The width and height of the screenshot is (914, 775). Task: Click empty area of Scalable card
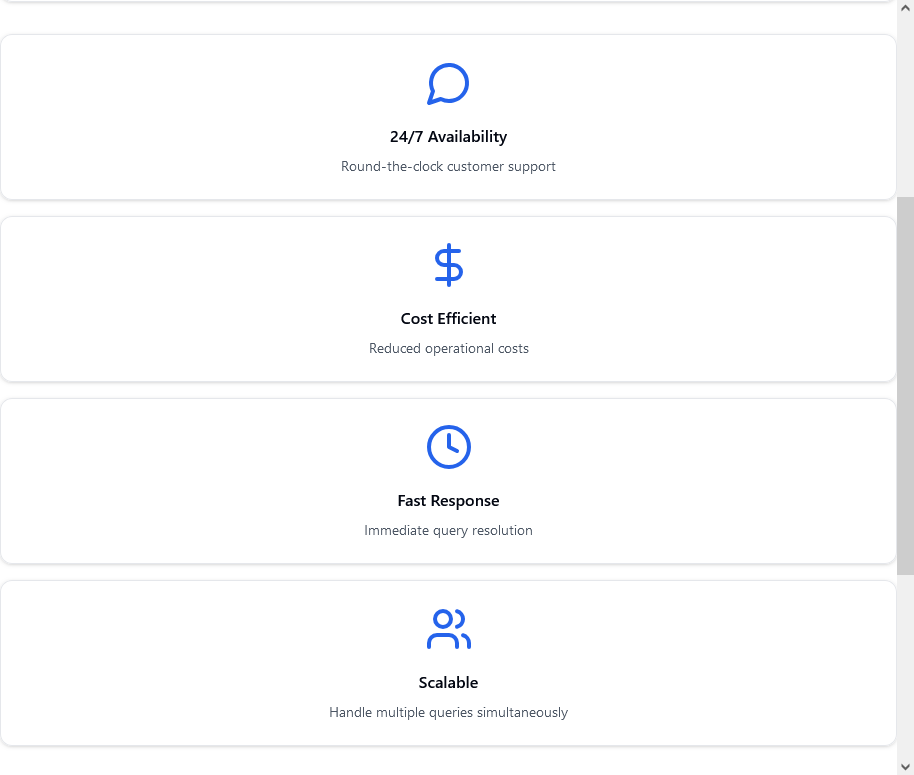[175, 663]
